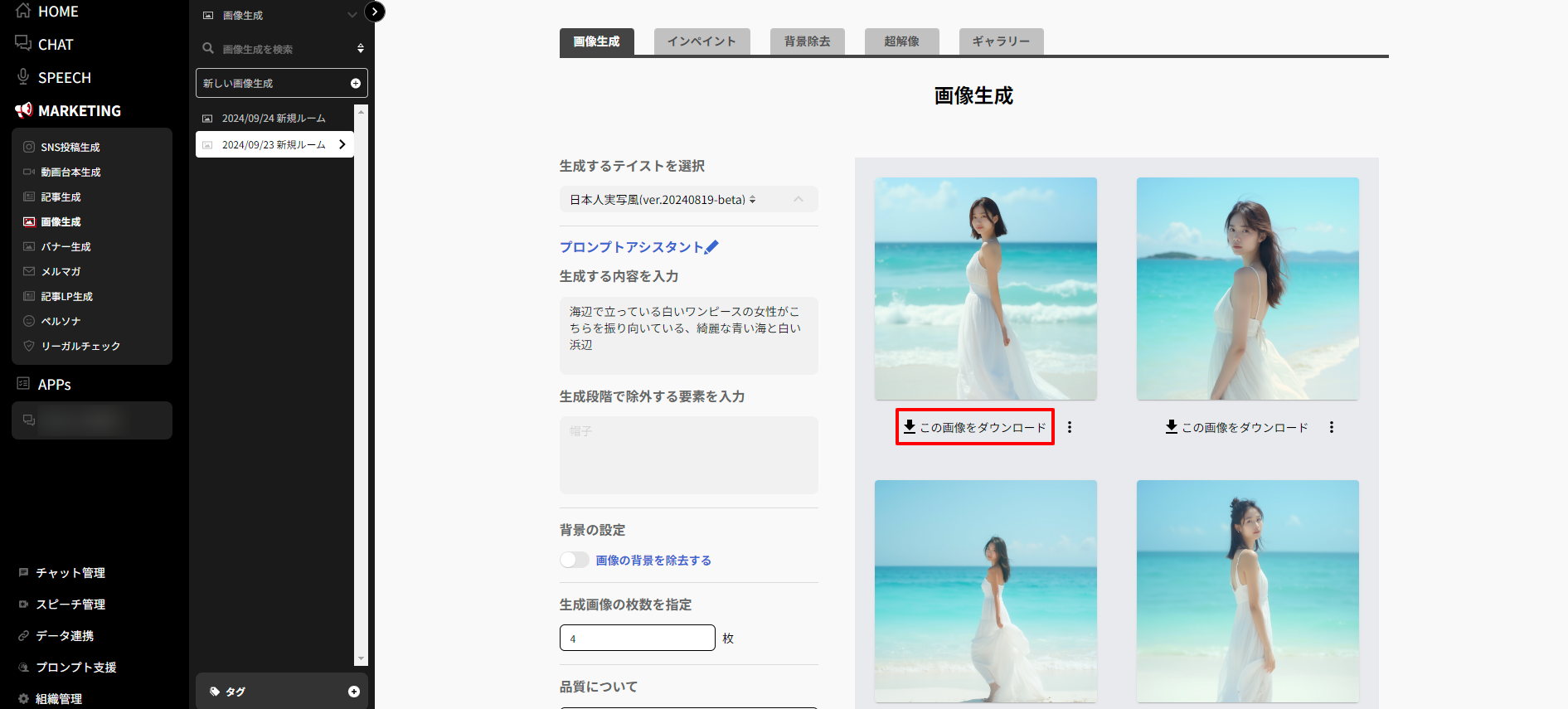The height and width of the screenshot is (709, 1568).
Task: Open リーガルチェック in the sidebar
Action: 80,347
